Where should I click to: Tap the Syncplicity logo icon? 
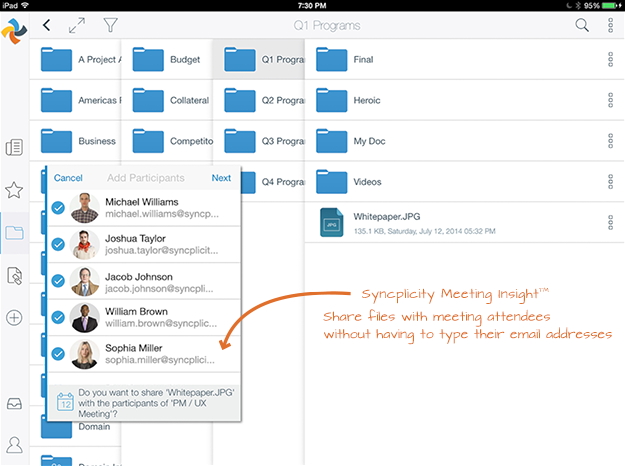[x=14, y=31]
